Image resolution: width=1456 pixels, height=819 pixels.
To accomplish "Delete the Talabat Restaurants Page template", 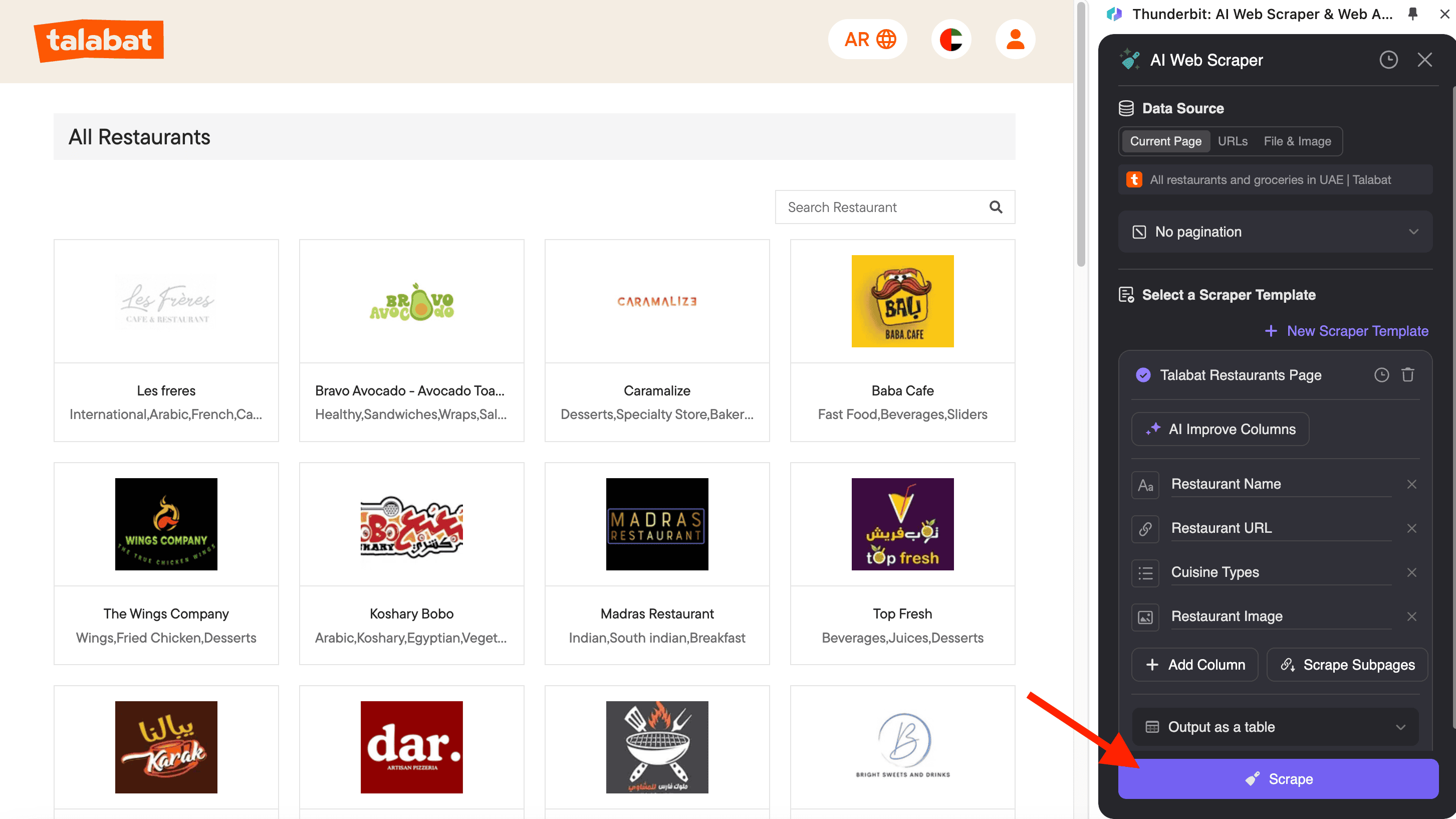I will [1408, 375].
